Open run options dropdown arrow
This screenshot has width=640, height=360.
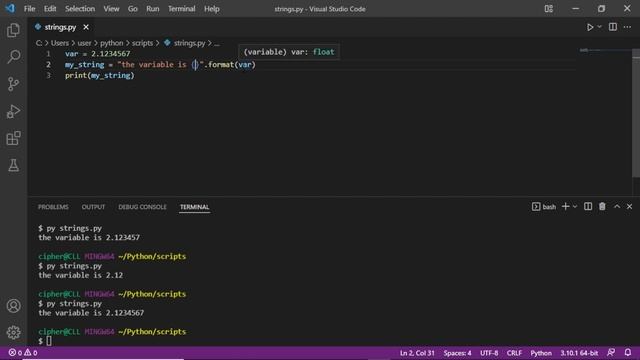599,27
